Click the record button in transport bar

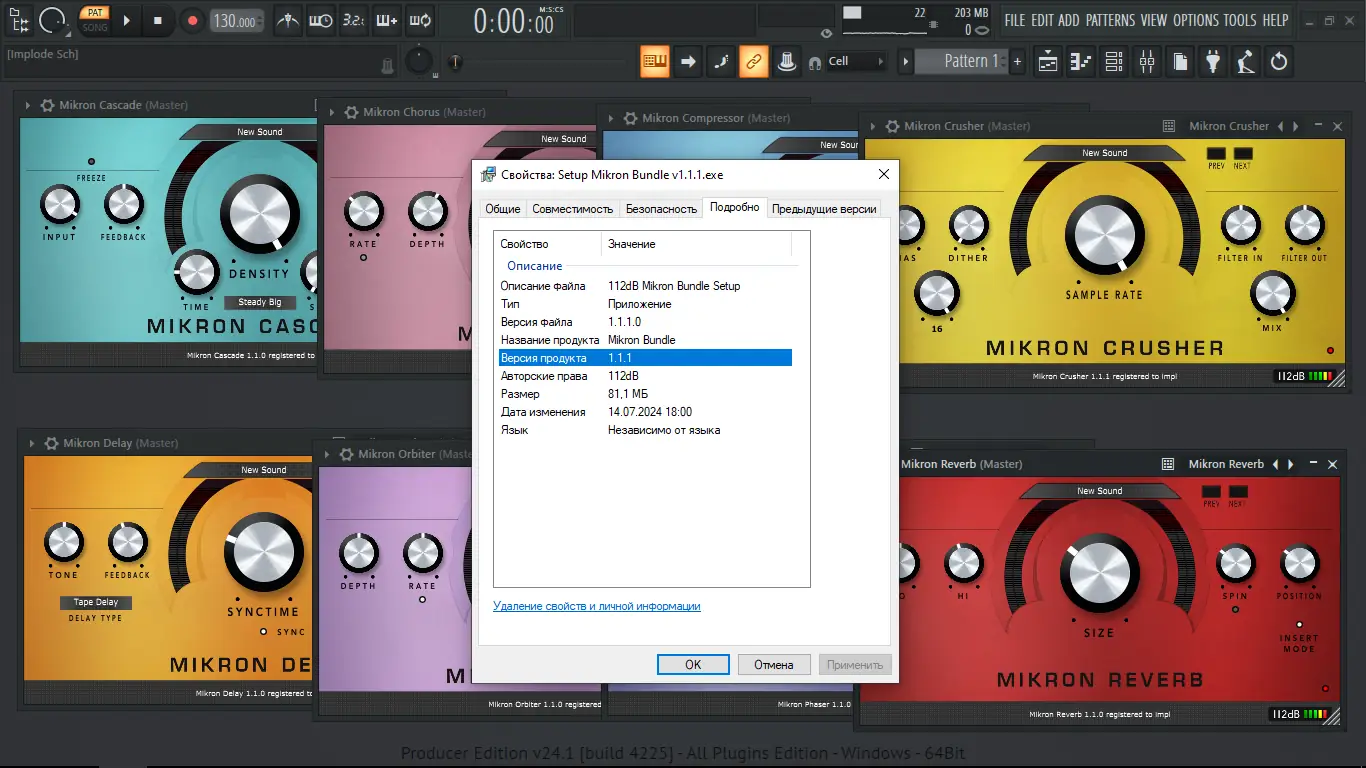[x=192, y=20]
